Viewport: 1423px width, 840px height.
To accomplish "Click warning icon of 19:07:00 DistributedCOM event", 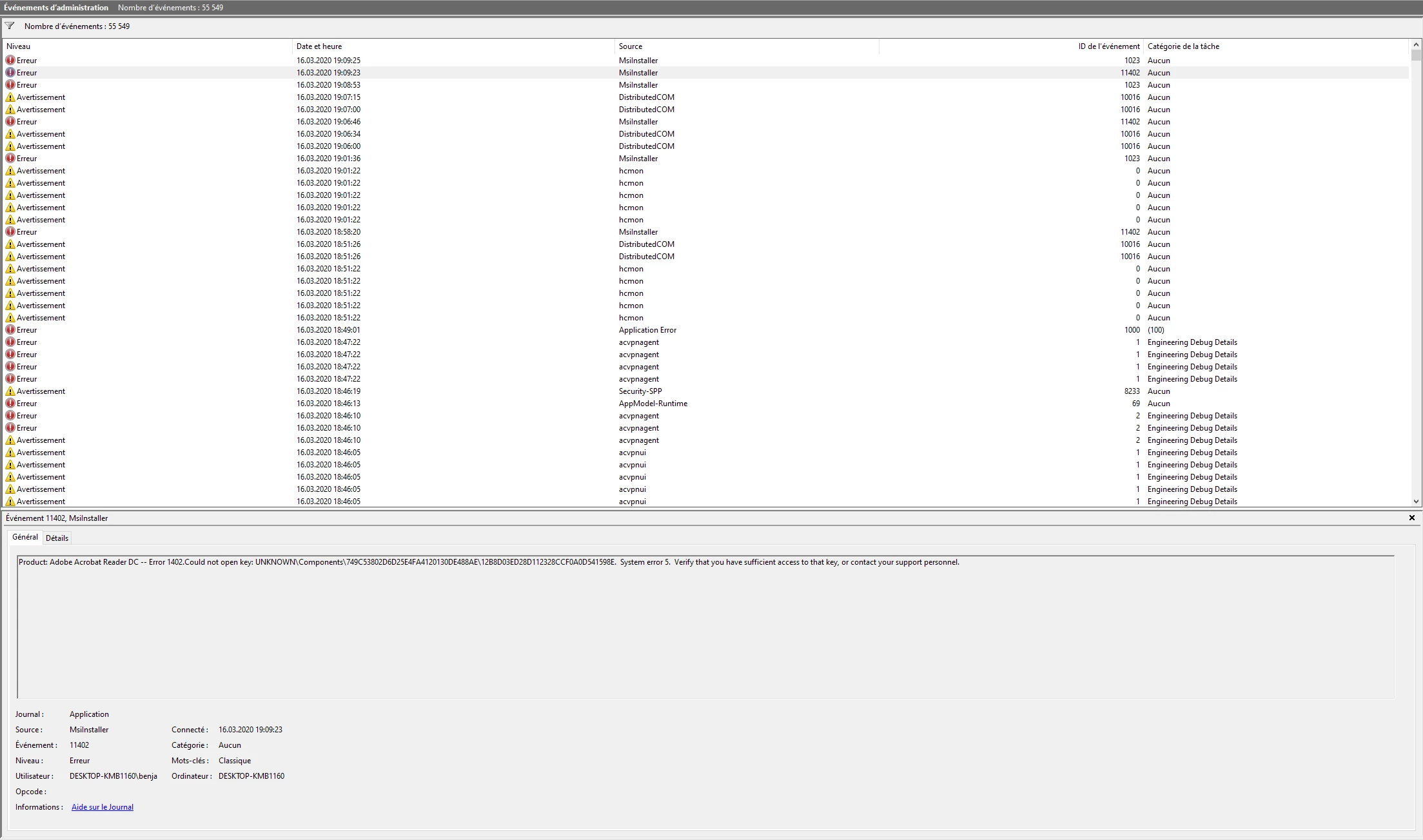I will [x=10, y=110].
